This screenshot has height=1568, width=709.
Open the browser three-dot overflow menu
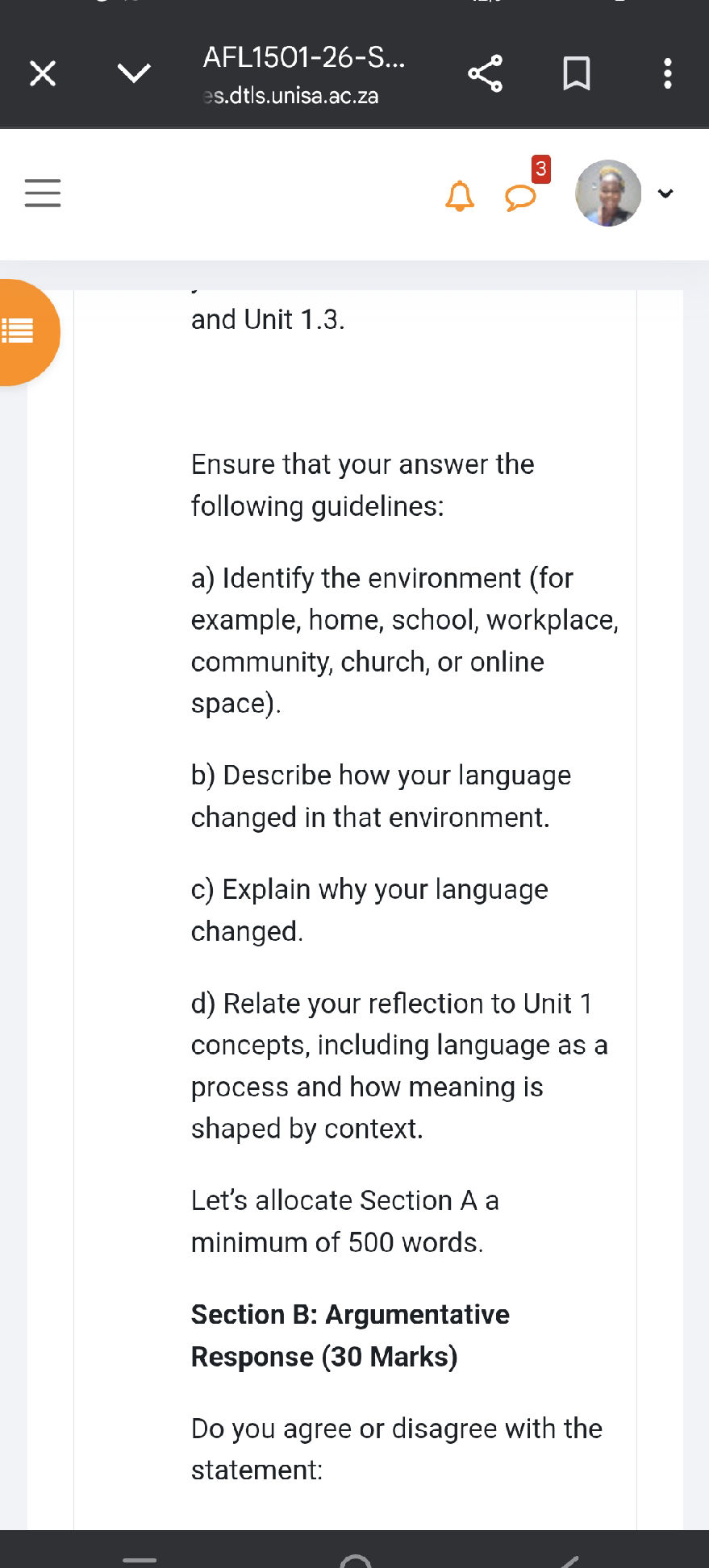pyautogui.click(x=667, y=73)
